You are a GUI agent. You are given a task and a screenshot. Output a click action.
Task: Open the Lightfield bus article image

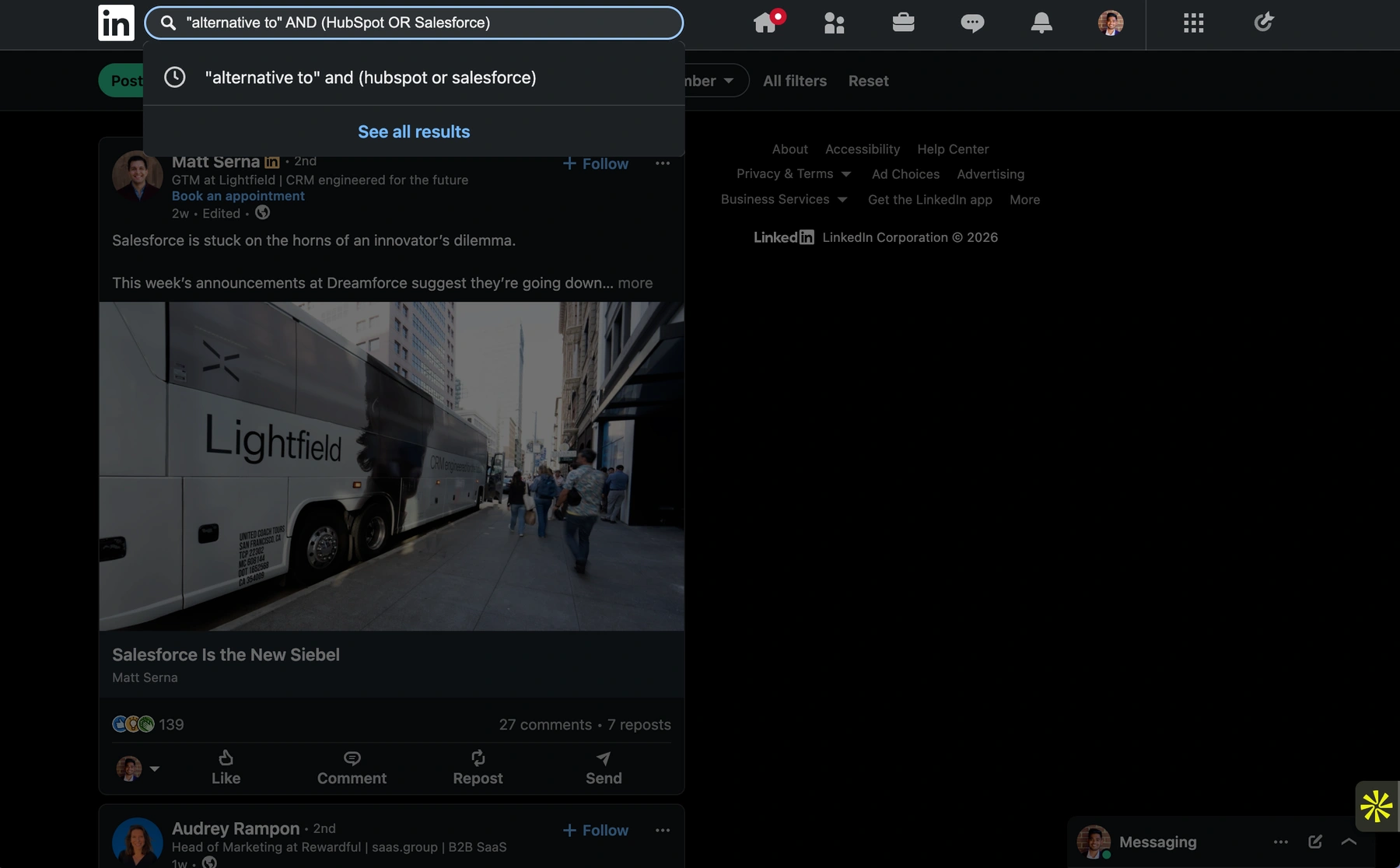[392, 466]
